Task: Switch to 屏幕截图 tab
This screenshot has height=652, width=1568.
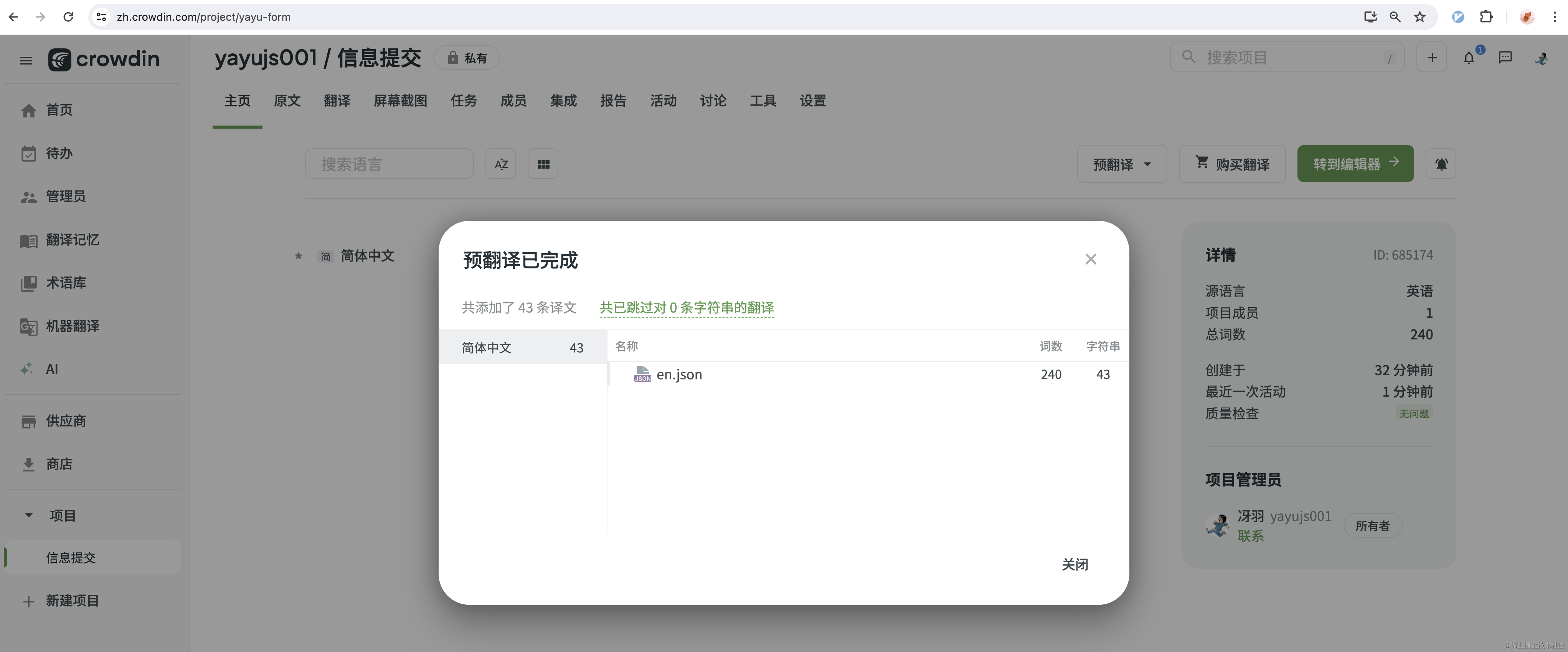Action: point(400,101)
